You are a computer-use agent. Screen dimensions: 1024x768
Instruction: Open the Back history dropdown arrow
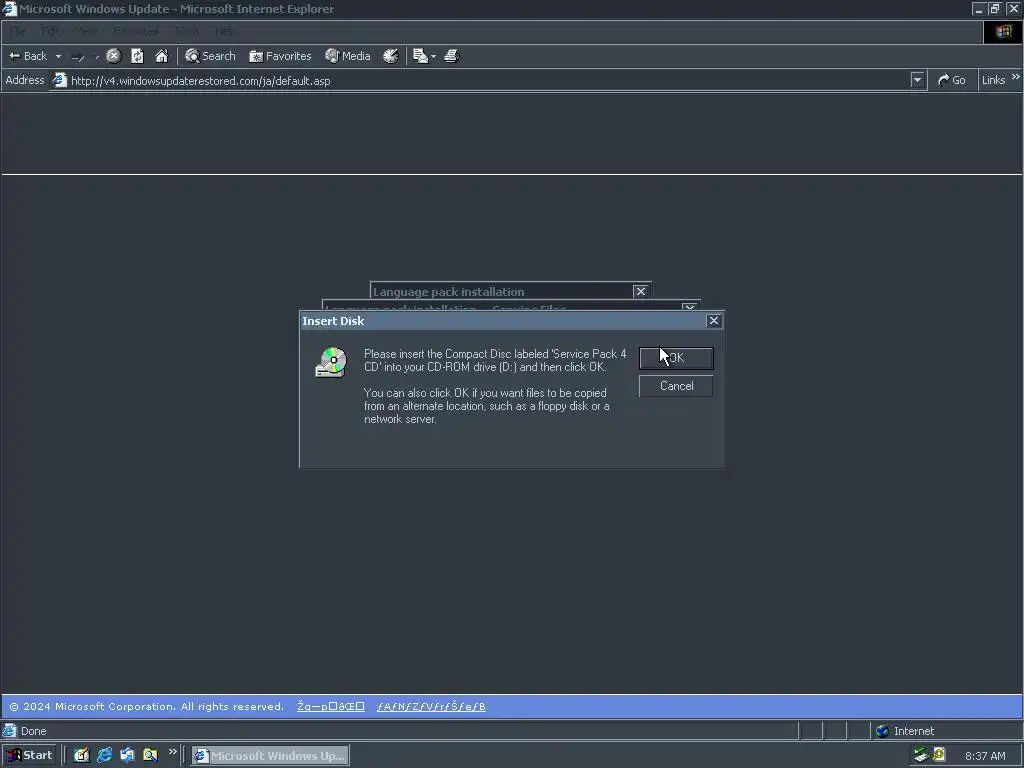[x=58, y=56]
